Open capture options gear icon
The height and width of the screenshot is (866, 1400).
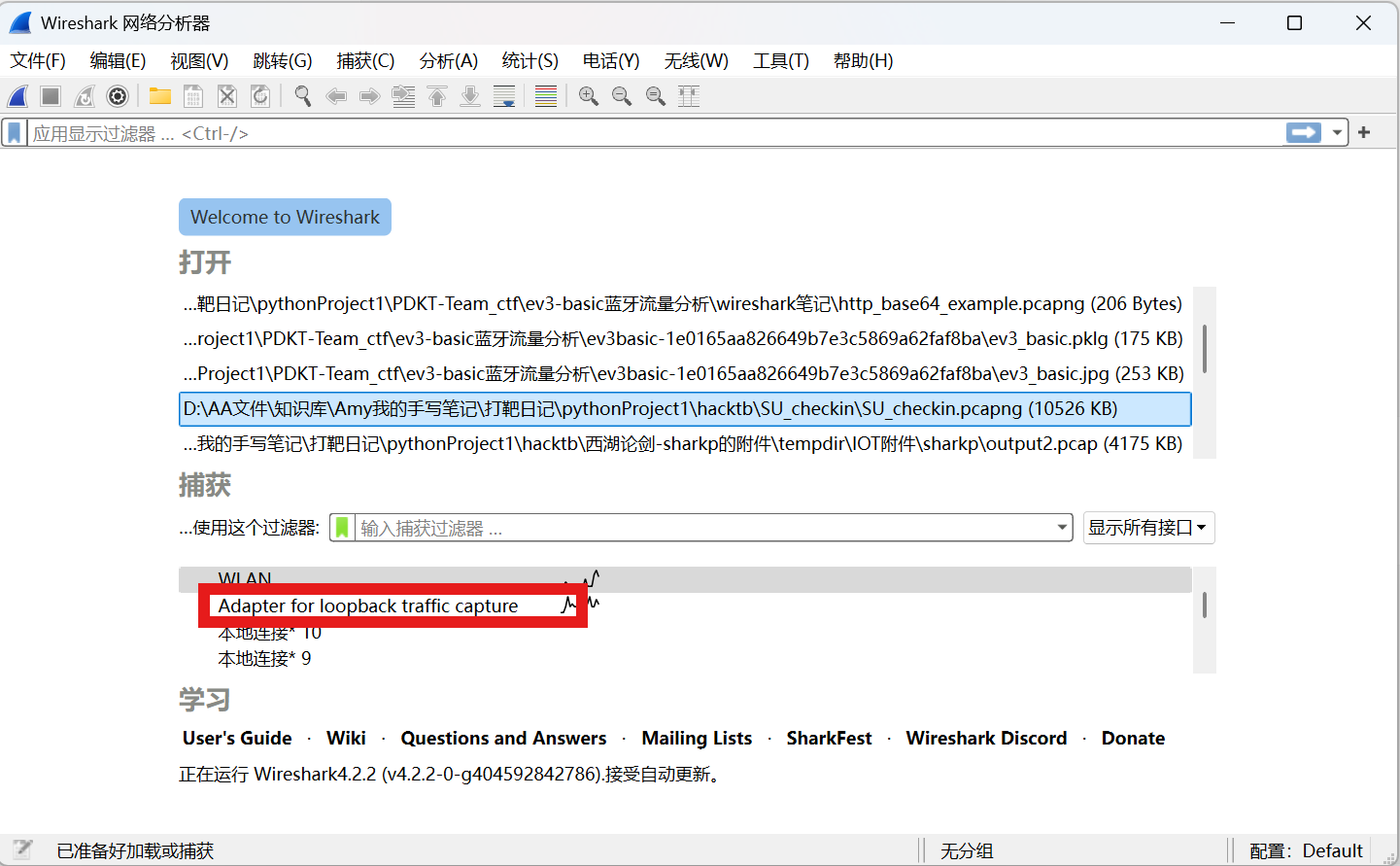point(118,96)
